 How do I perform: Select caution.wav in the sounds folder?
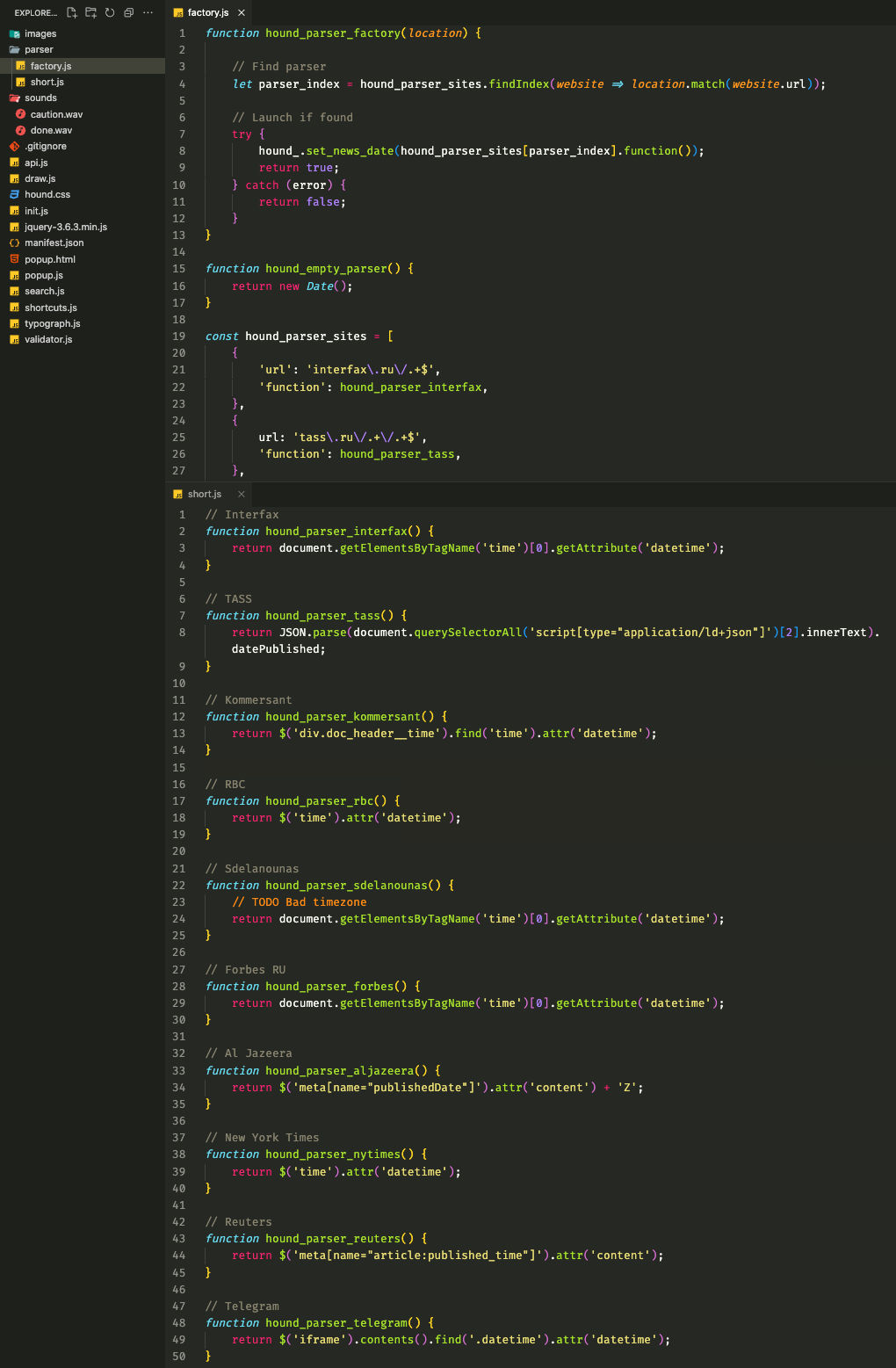pos(83,114)
